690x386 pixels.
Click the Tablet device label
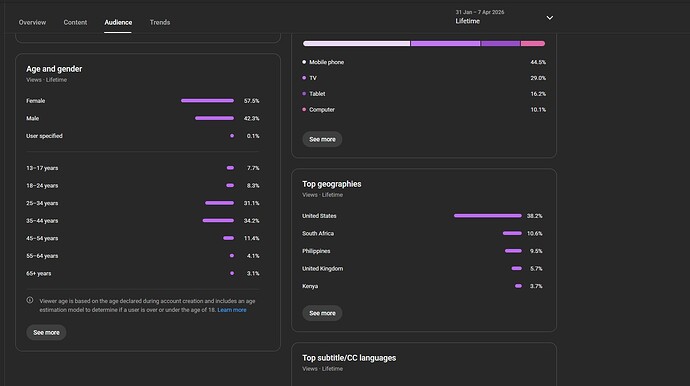coord(317,94)
